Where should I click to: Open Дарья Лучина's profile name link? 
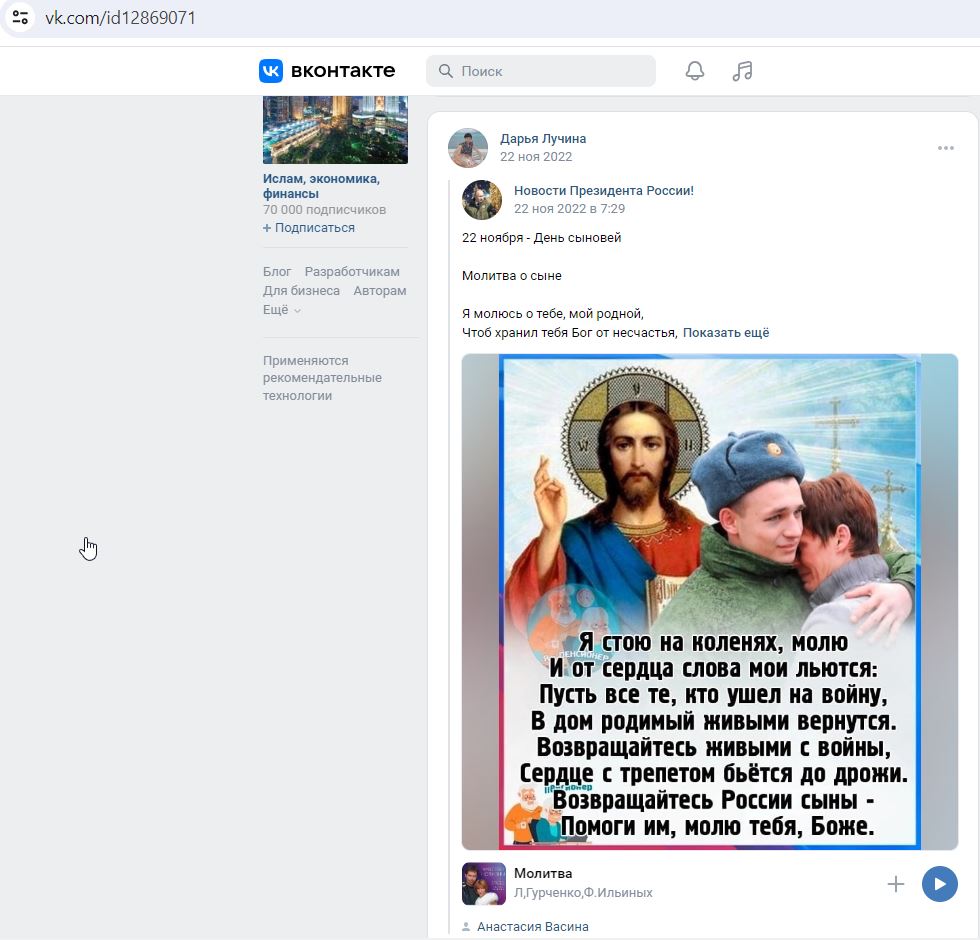542,139
